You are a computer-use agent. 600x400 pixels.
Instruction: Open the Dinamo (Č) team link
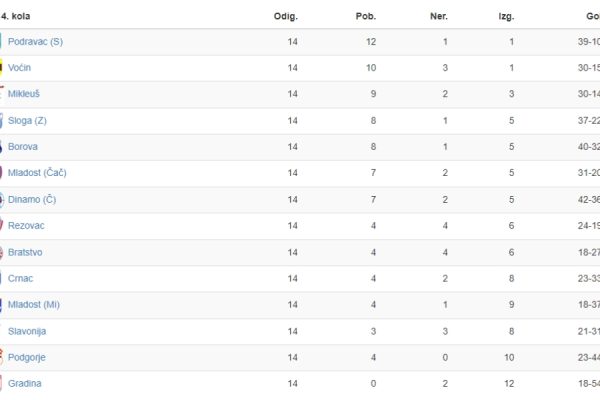tap(32, 199)
